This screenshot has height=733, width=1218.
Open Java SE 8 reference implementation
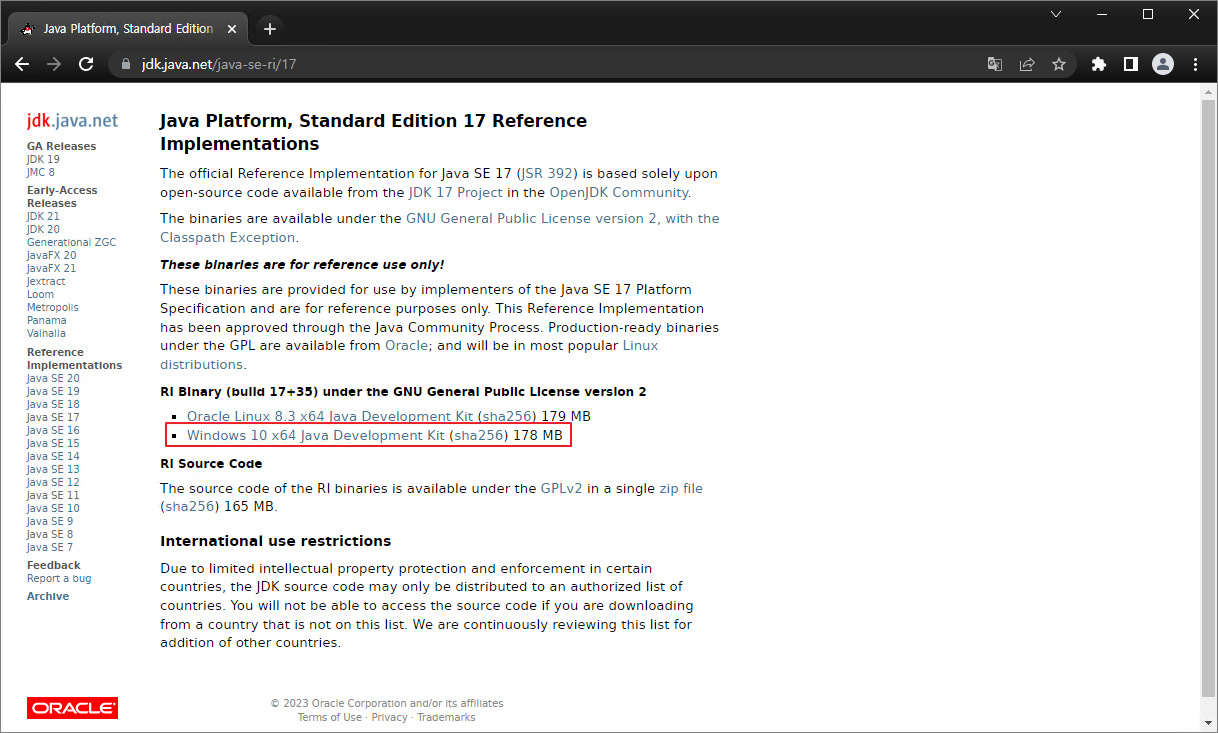[50, 534]
